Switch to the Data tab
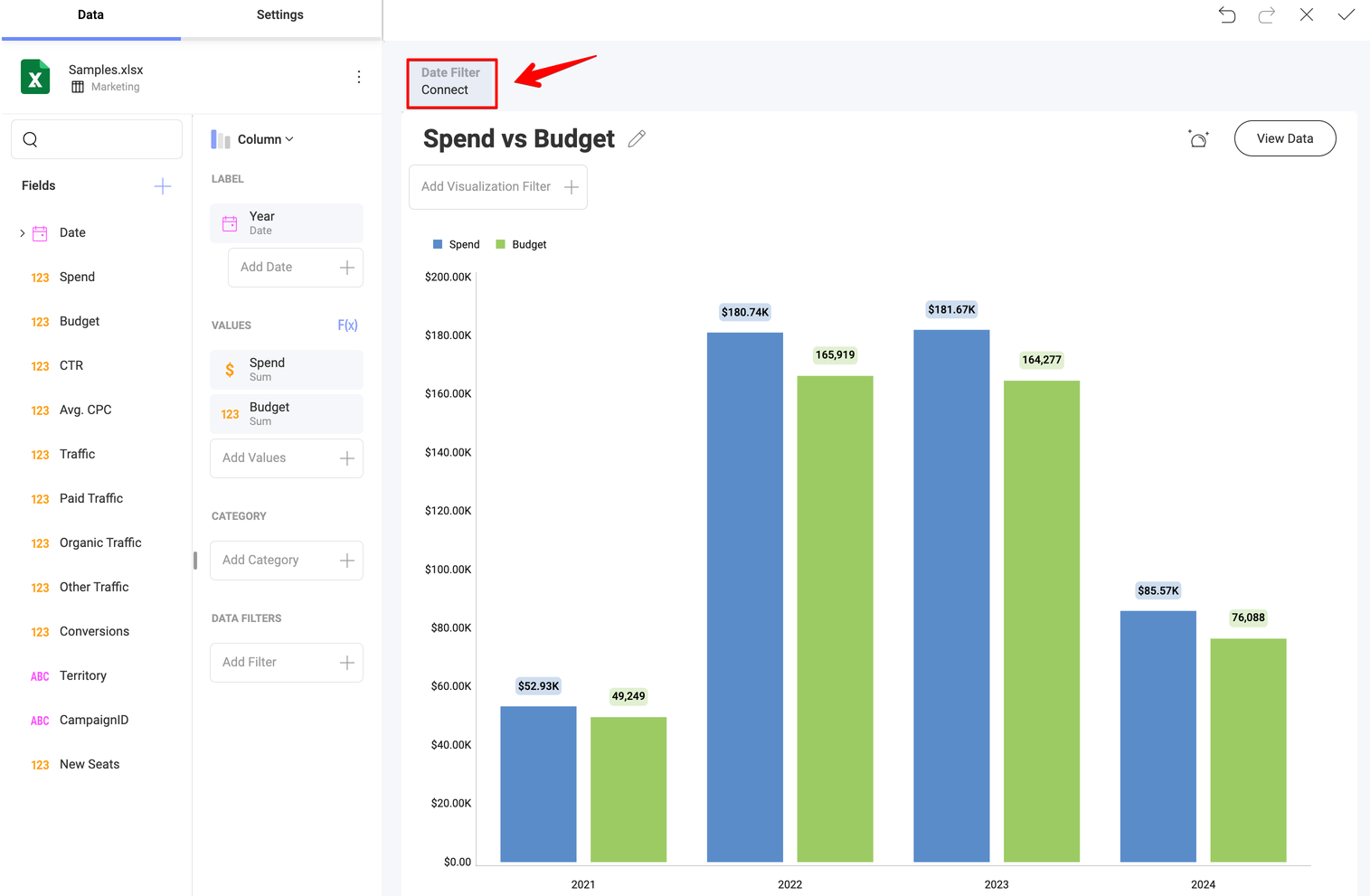Viewport: 1370px width, 896px height. point(90,14)
